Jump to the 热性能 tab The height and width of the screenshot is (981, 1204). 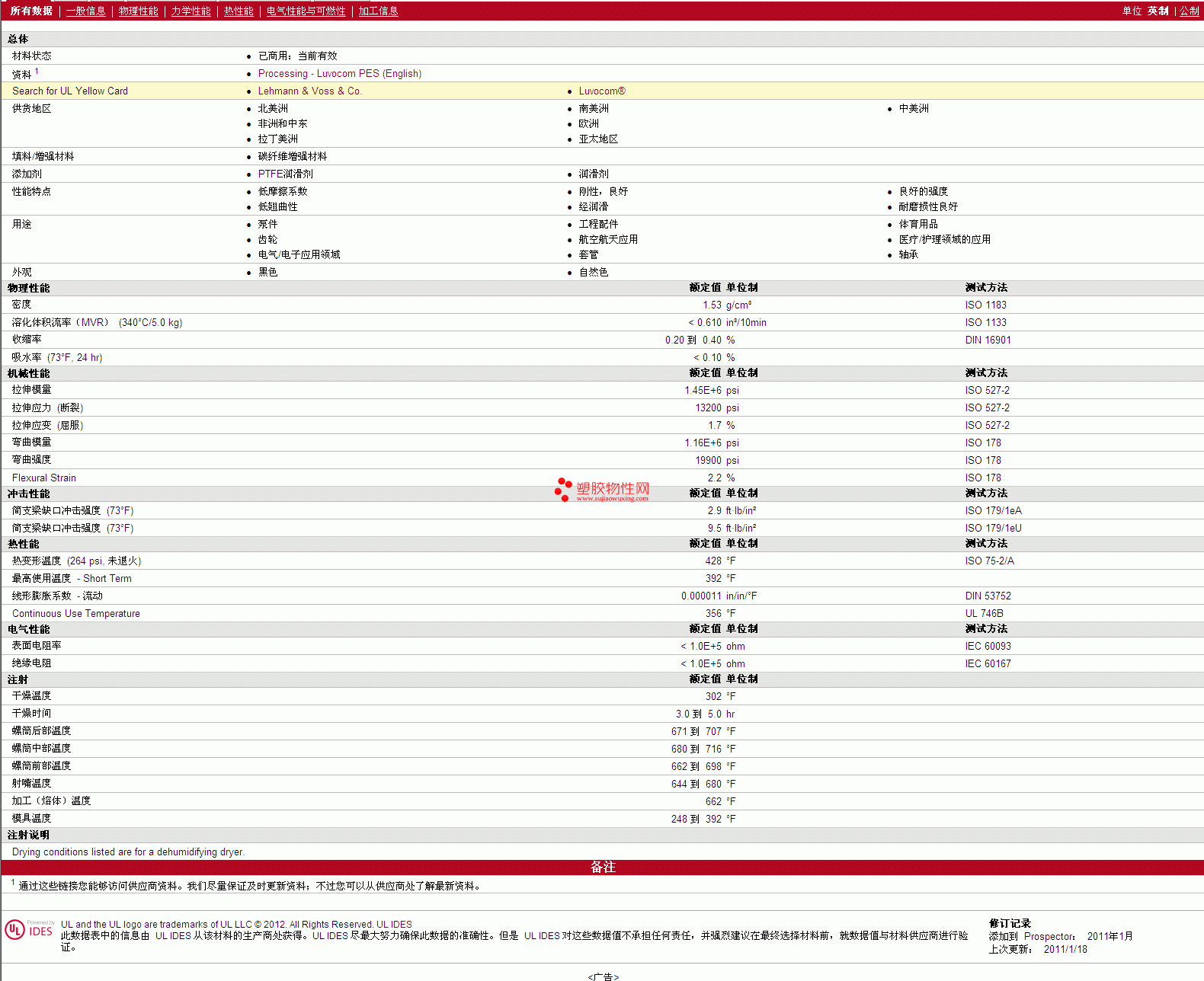(x=239, y=11)
